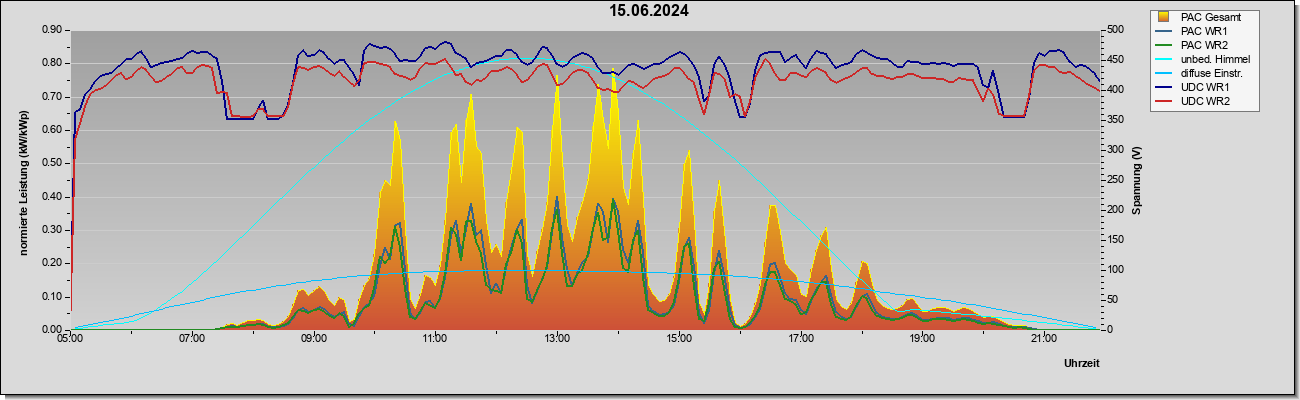
Task: Click the 0.50 left axis value
Action: 54,163
